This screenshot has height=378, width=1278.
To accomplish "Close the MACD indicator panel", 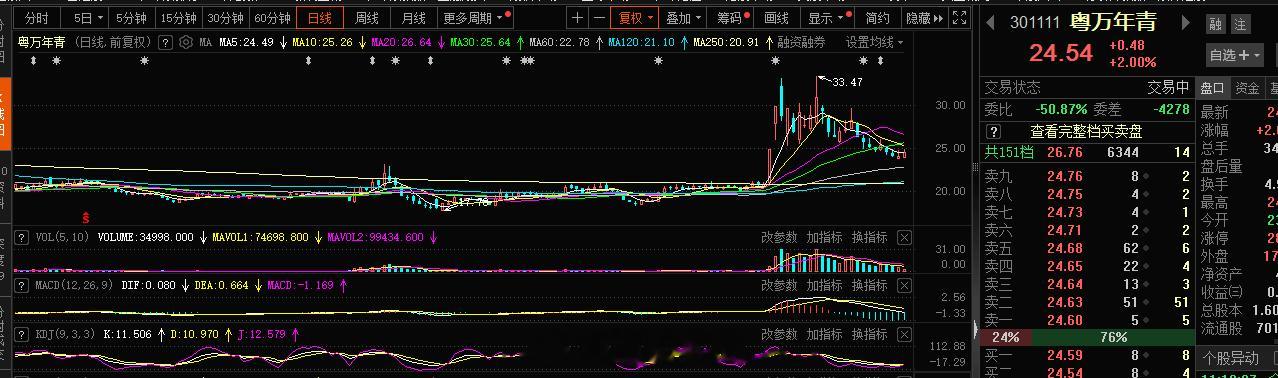I will [904, 285].
